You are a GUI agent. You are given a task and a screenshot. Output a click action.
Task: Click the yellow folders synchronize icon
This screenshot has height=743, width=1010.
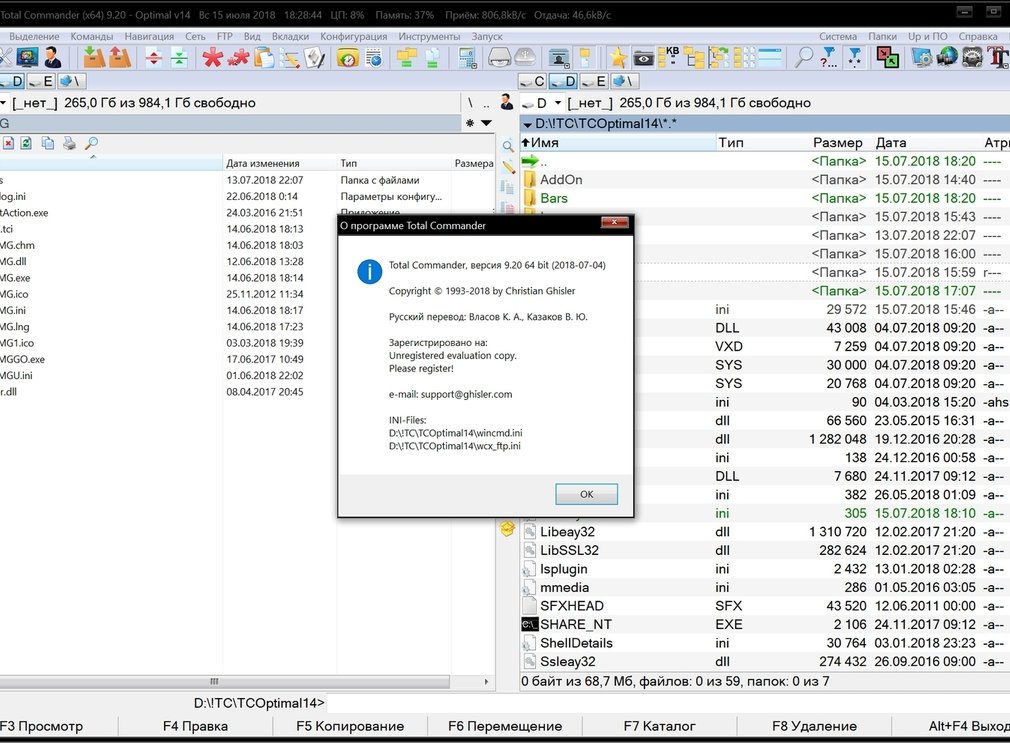(x=406, y=58)
